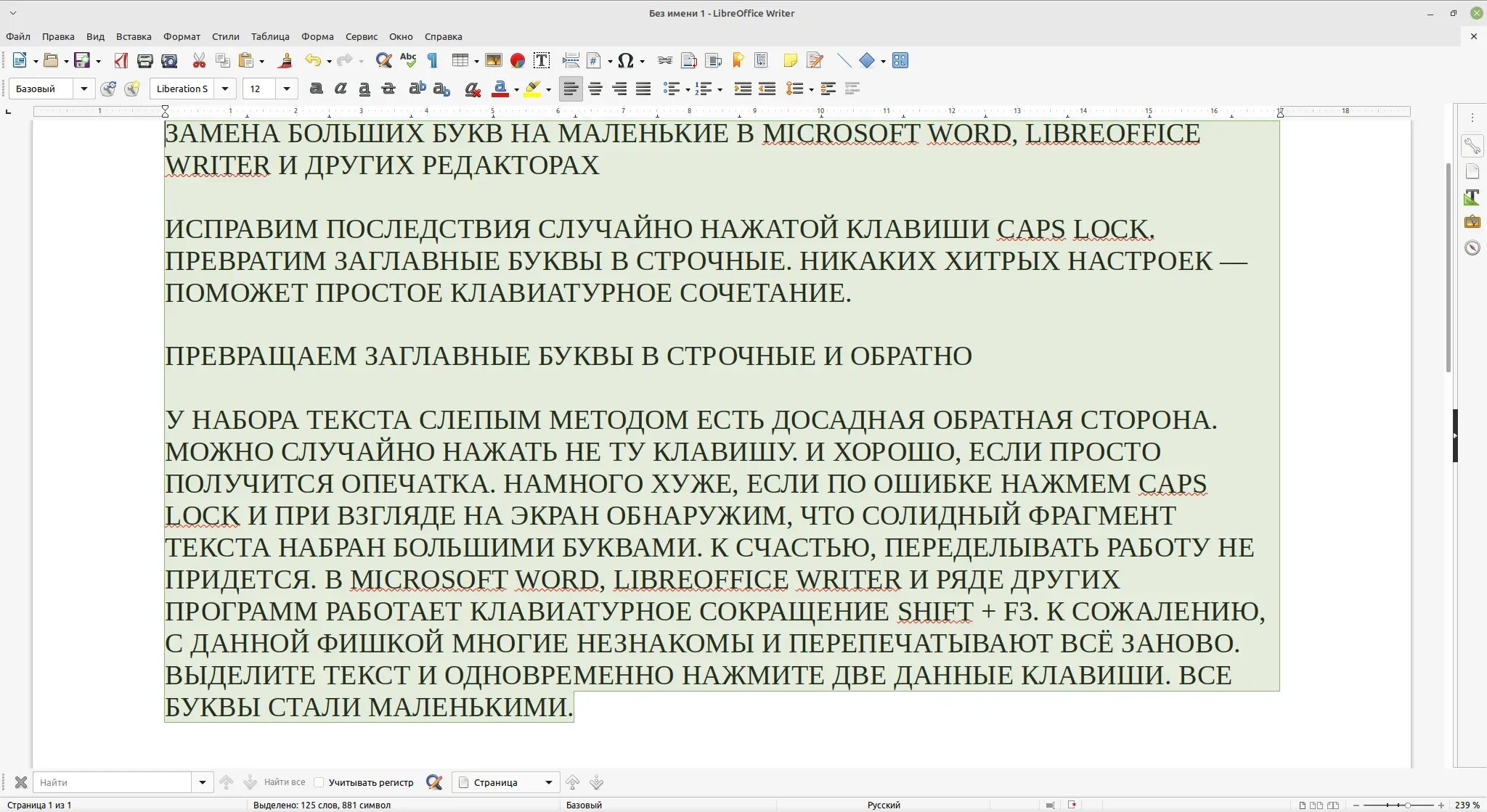Open the font name dropdown arrow
Screen dimensions: 1487x812
pyautogui.click(x=225, y=89)
